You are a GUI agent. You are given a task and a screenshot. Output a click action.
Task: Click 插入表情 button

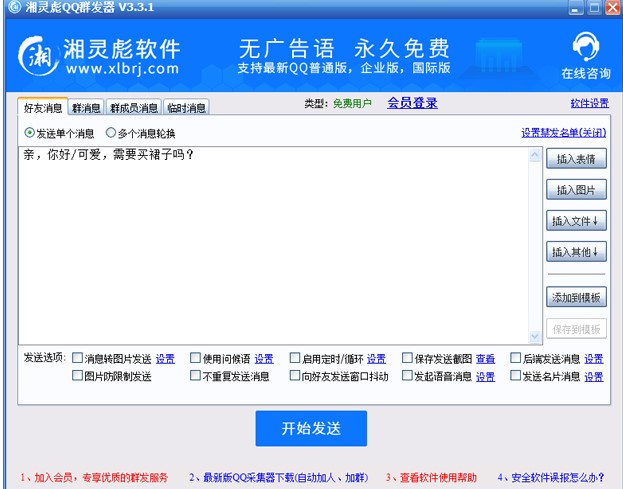pyautogui.click(x=576, y=158)
